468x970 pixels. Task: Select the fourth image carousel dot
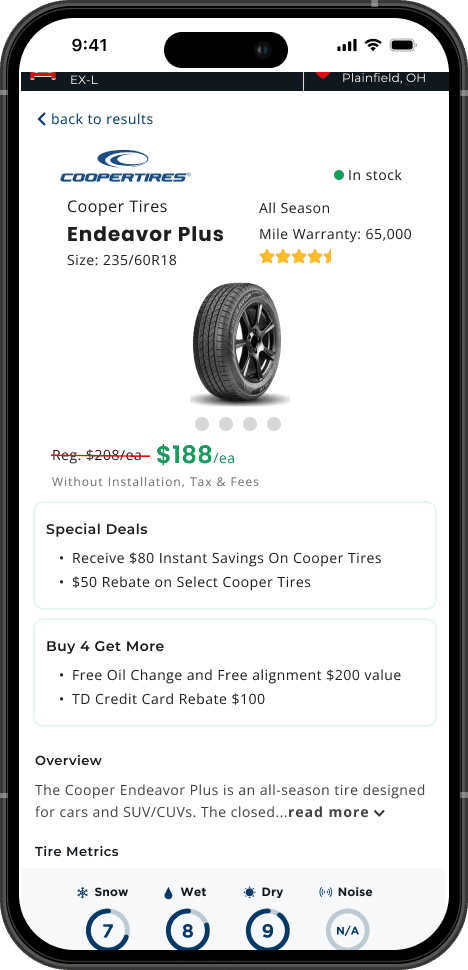pyautogui.click(x=274, y=424)
